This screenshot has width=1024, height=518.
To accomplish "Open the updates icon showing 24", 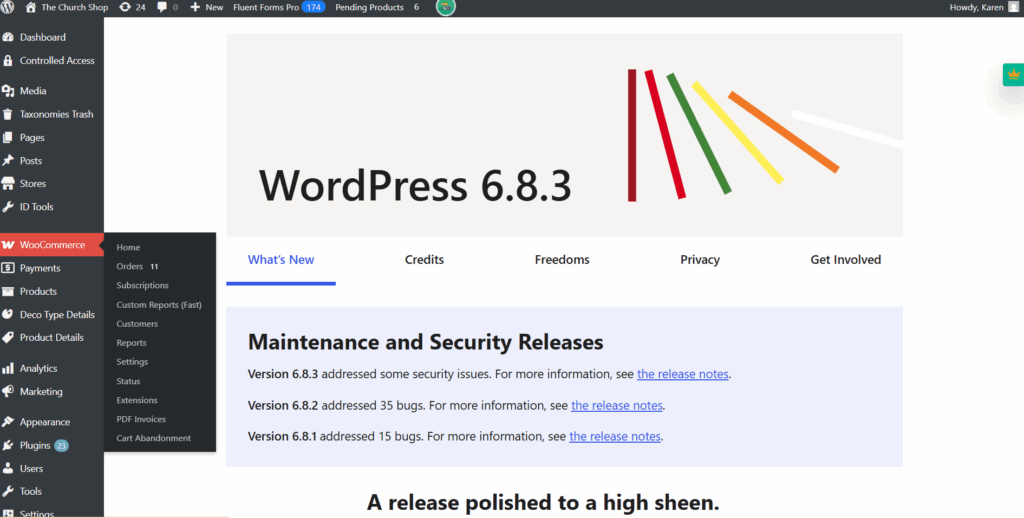I will [x=131, y=7].
